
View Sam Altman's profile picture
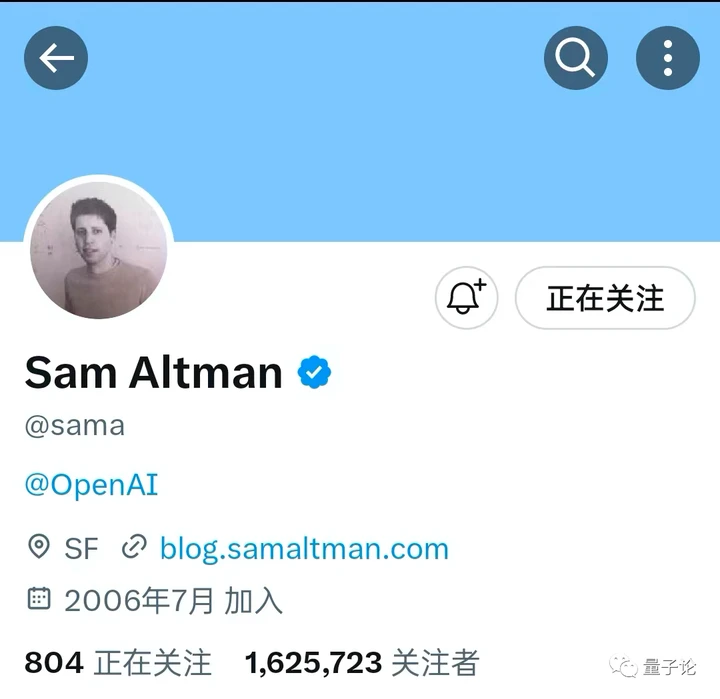pos(99,250)
